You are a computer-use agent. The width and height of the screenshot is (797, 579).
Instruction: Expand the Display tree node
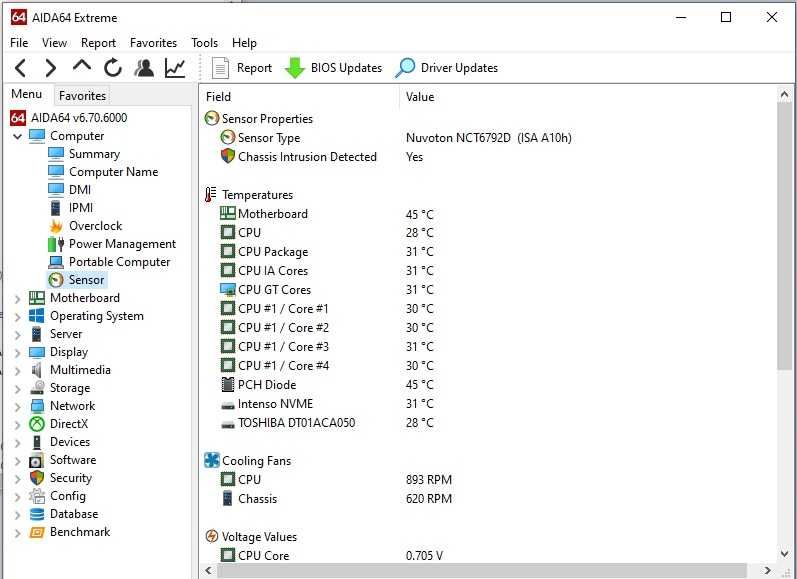click(18, 352)
